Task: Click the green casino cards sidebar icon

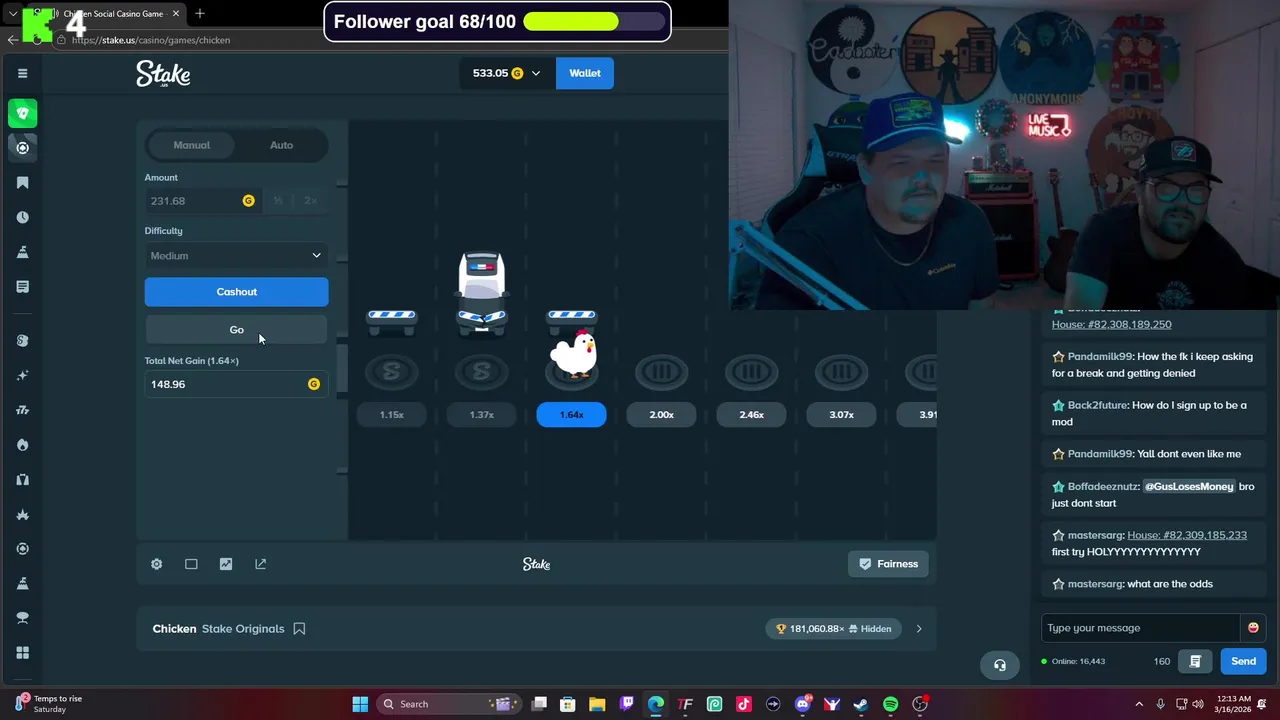Action: click(22, 113)
